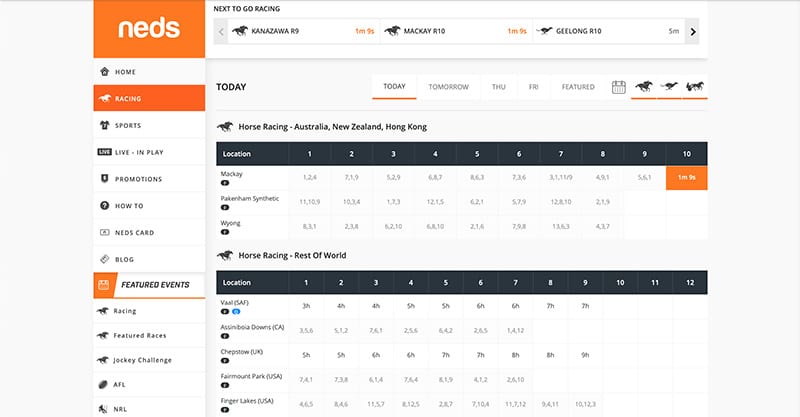This screenshot has height=417, width=800.
Task: Click horse icon beside Rest Of World heading
Action: click(x=225, y=255)
